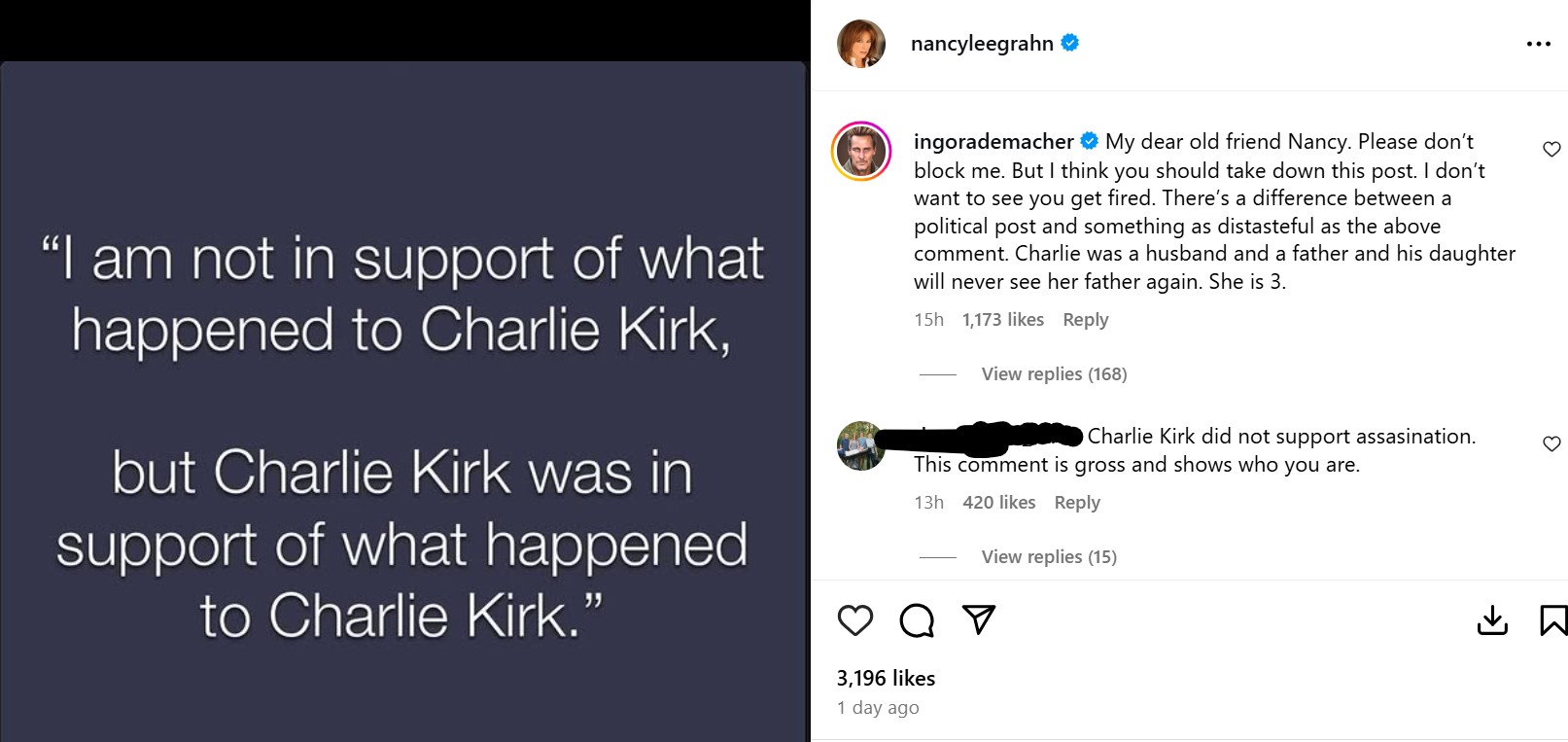Reply to ingorademacher's comment
The image size is (1568, 742).
coord(1085,320)
